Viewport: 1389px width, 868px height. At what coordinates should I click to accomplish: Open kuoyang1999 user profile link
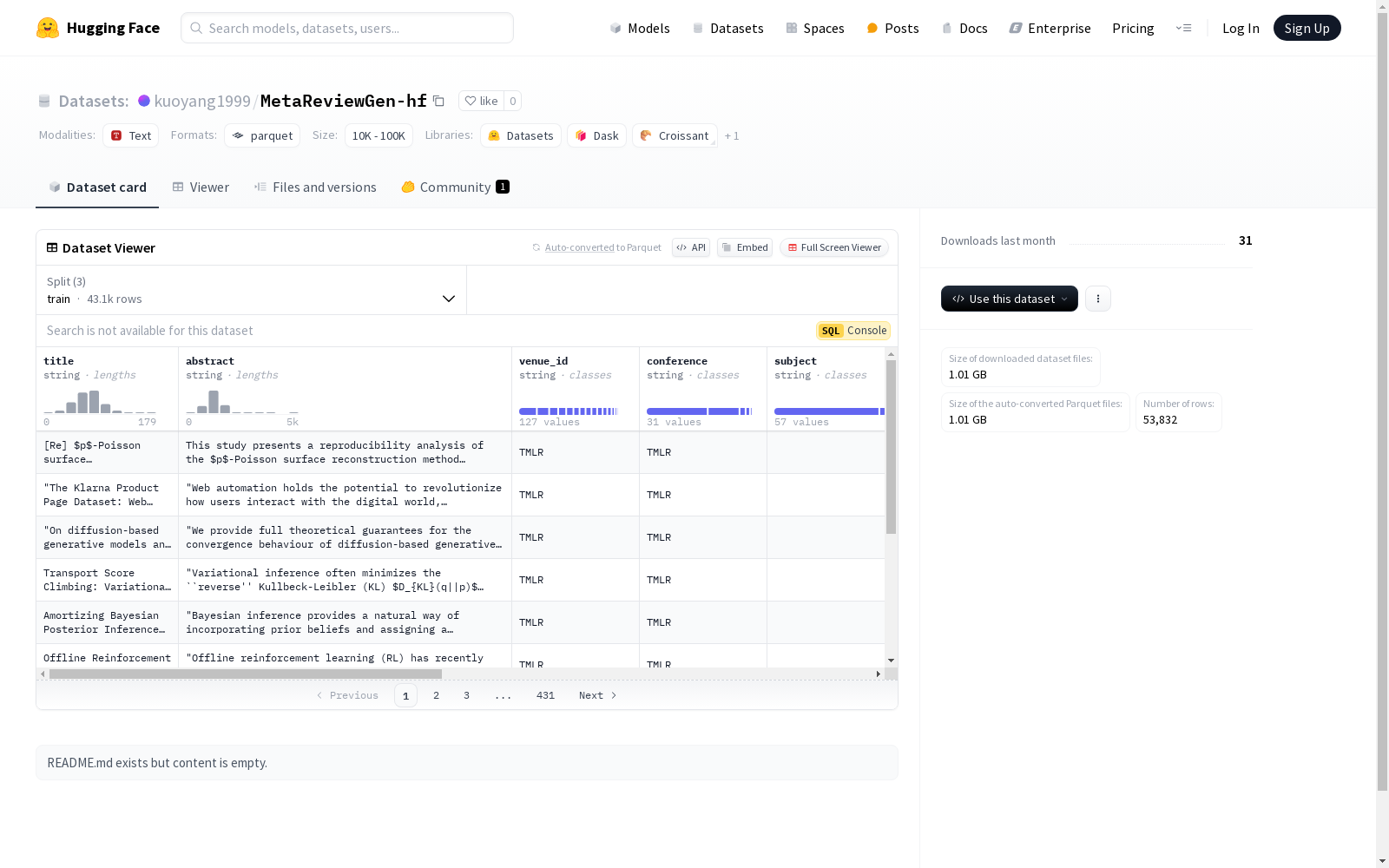[202, 101]
